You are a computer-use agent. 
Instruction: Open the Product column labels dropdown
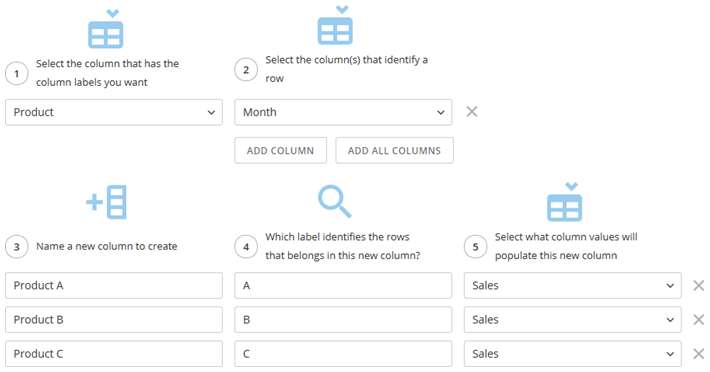tap(114, 112)
